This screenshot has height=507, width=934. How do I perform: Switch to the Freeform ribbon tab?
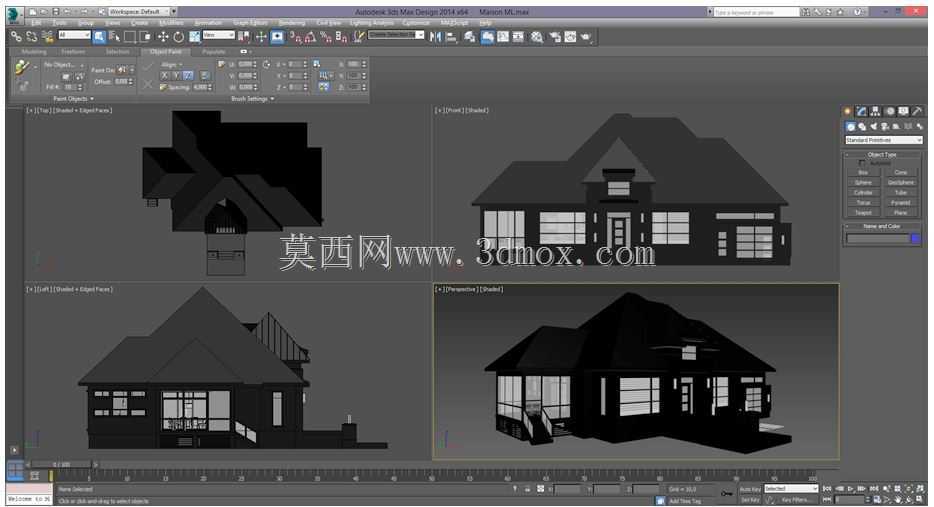[74, 52]
